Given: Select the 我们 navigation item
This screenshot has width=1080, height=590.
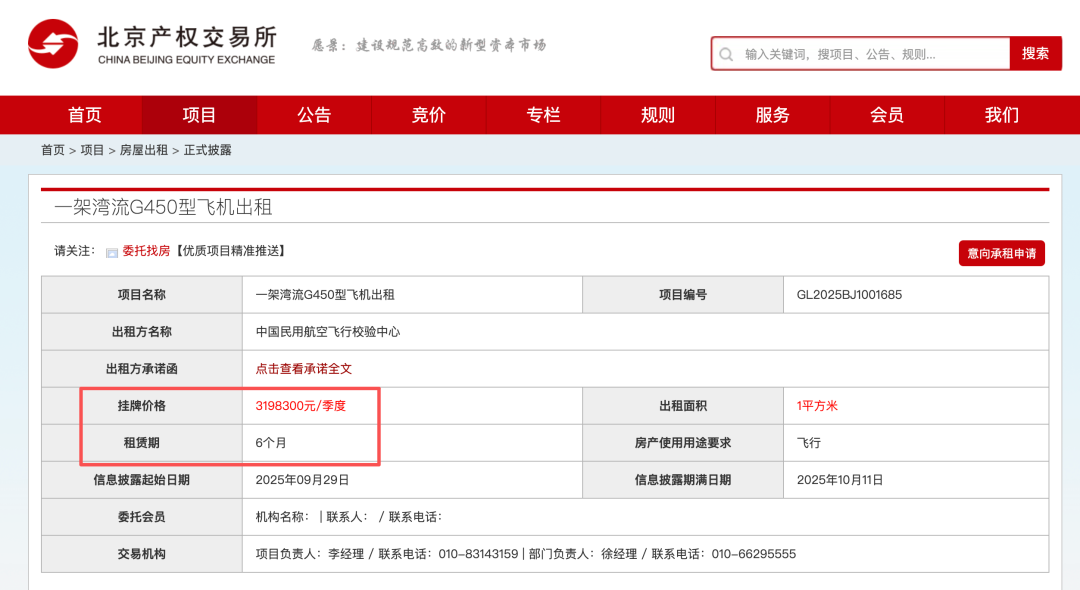Looking at the screenshot, I should tap(1001, 115).
